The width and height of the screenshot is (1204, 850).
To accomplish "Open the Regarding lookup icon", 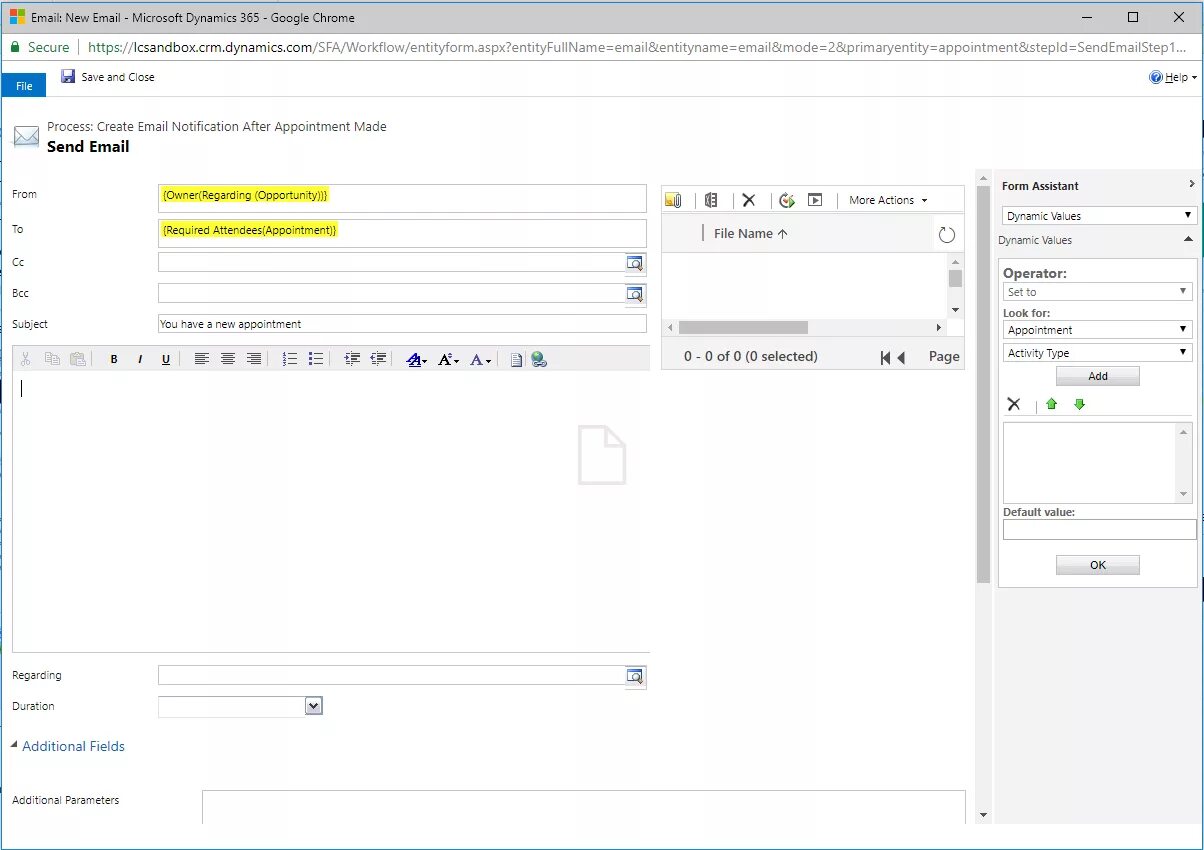I will coord(636,677).
